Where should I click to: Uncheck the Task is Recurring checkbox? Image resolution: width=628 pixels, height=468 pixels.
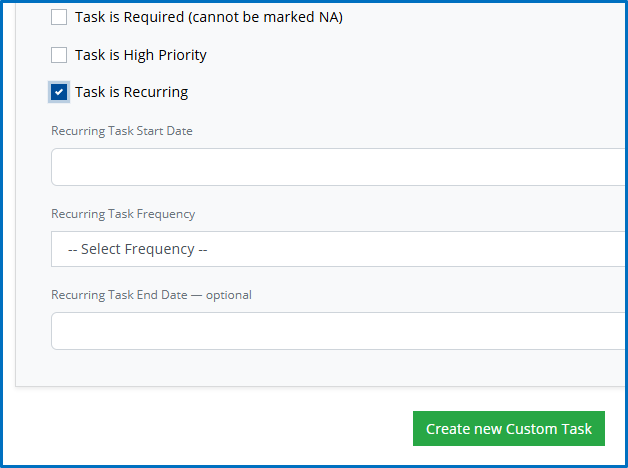59,92
